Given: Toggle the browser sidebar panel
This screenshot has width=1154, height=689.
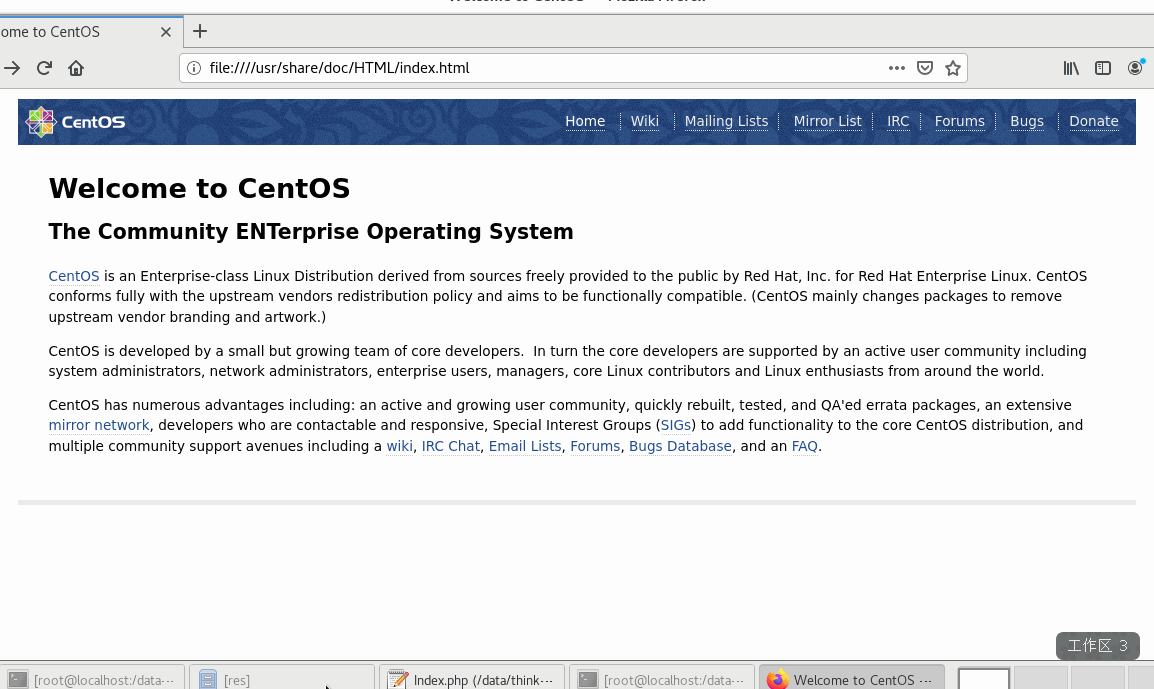Looking at the screenshot, I should [1102, 68].
